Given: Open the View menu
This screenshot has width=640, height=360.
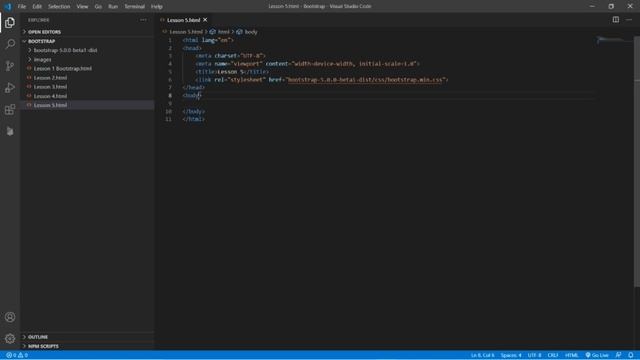Looking at the screenshot, I should click(x=82, y=6).
